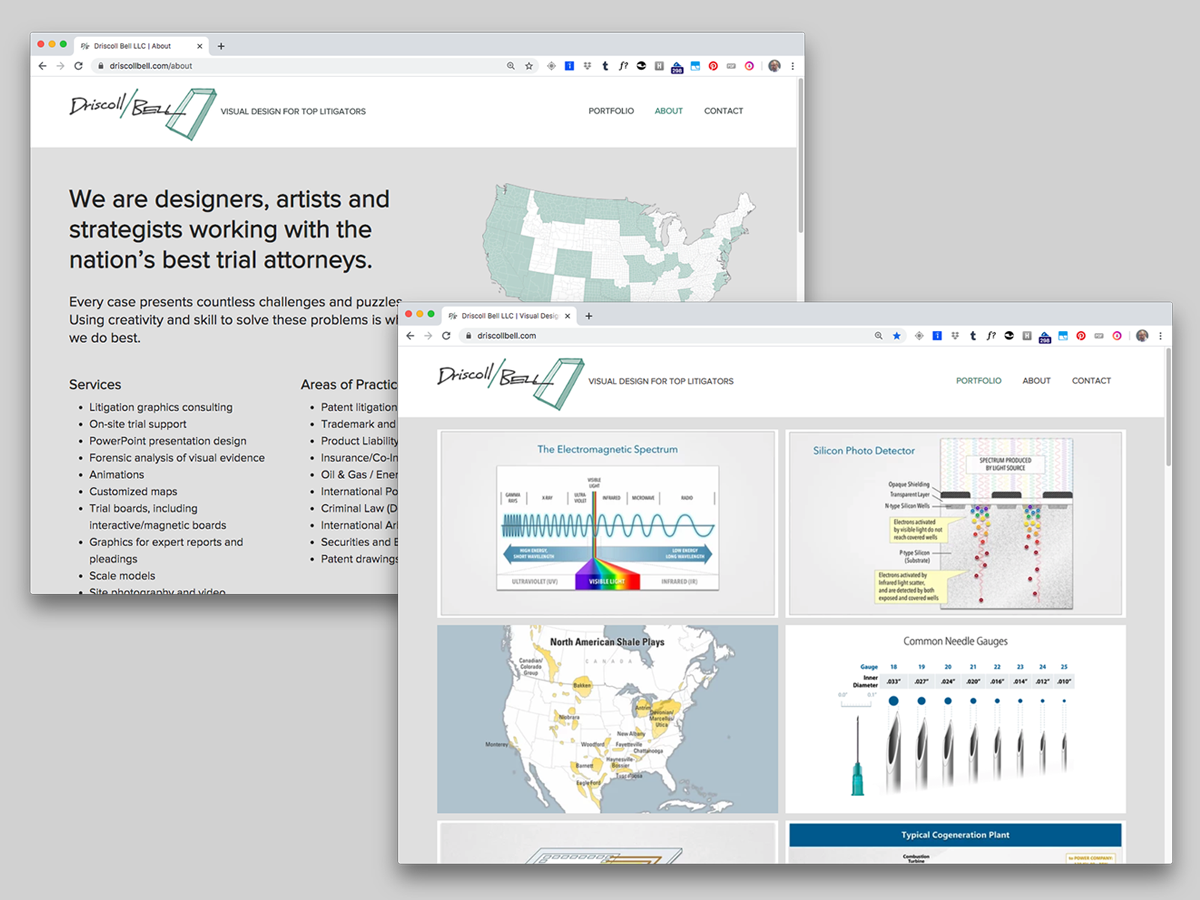This screenshot has height=900, width=1200.
Task: Open CONTACT nav link in front window
Action: pyautogui.click(x=1091, y=380)
